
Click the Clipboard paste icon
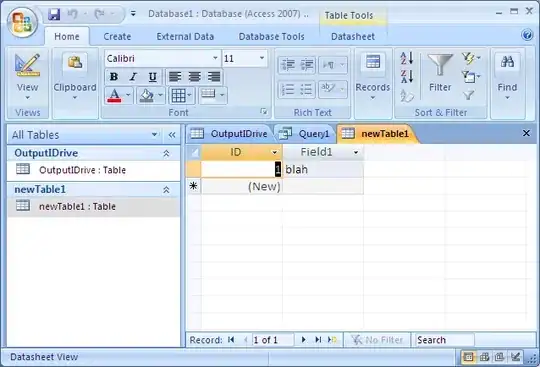(x=75, y=62)
